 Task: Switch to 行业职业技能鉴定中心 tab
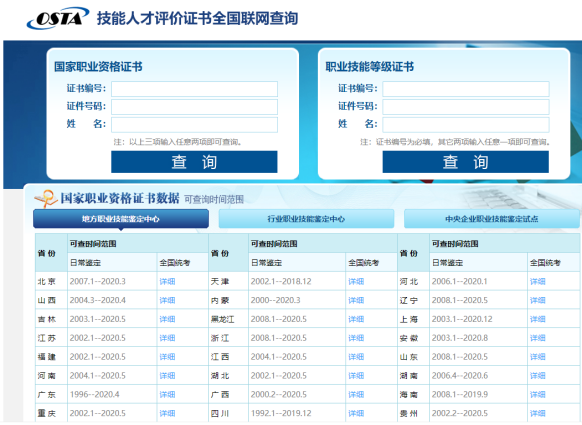[x=306, y=219]
